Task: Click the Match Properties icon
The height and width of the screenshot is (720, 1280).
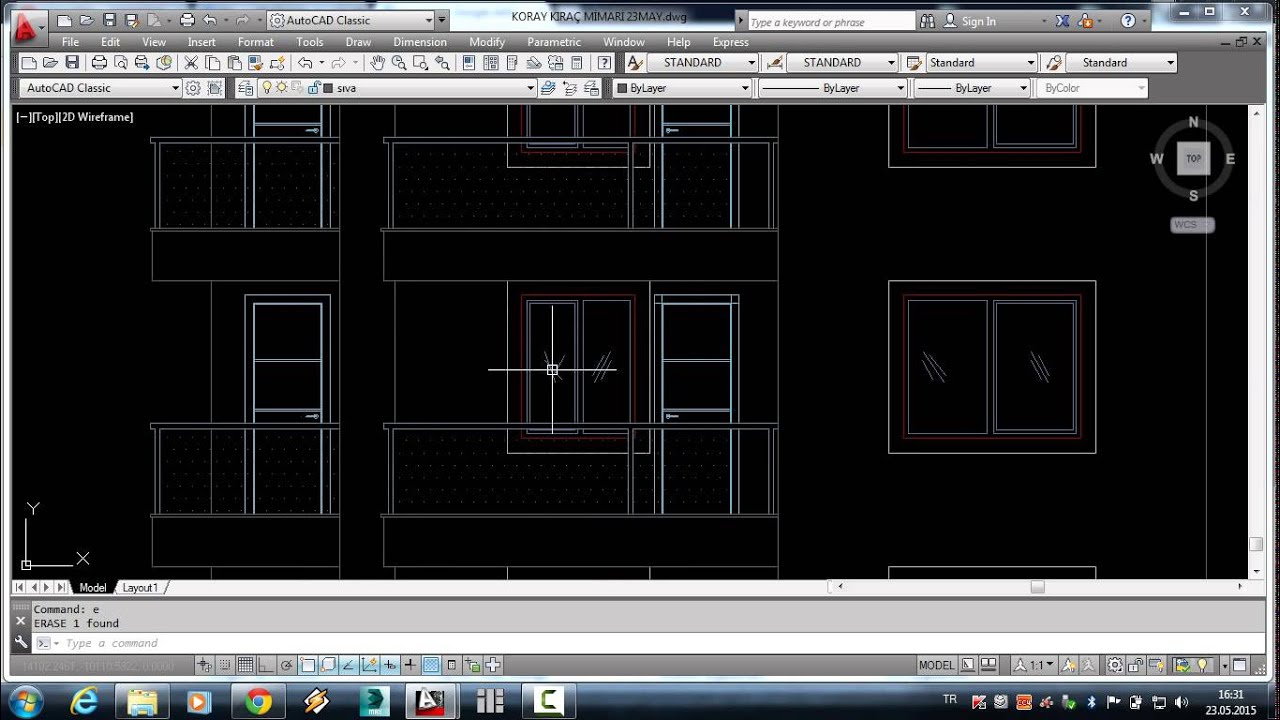Action: 256,62
